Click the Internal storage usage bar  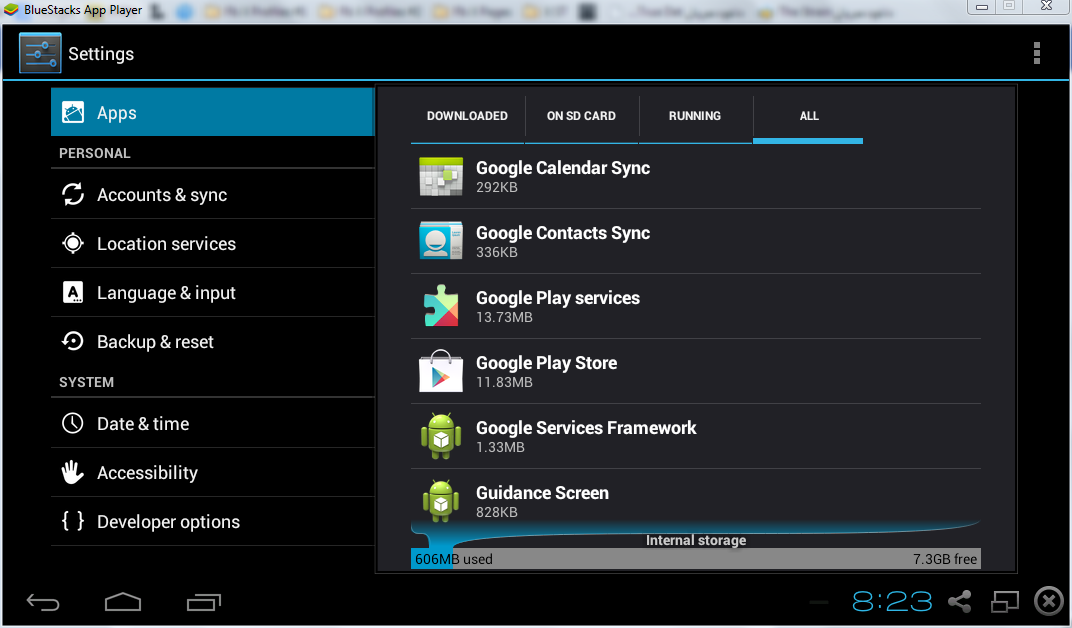[x=695, y=559]
